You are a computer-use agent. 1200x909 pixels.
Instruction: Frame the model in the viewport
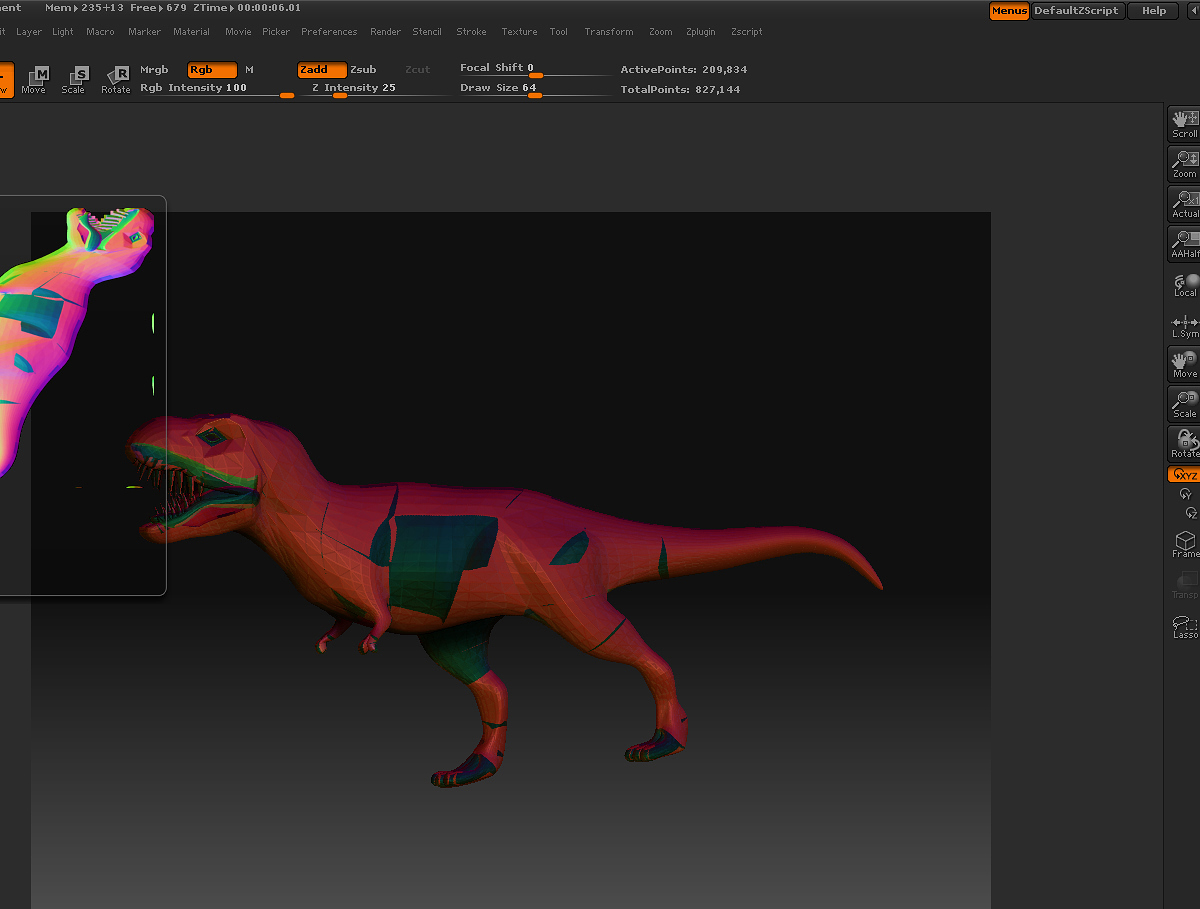tap(1184, 545)
